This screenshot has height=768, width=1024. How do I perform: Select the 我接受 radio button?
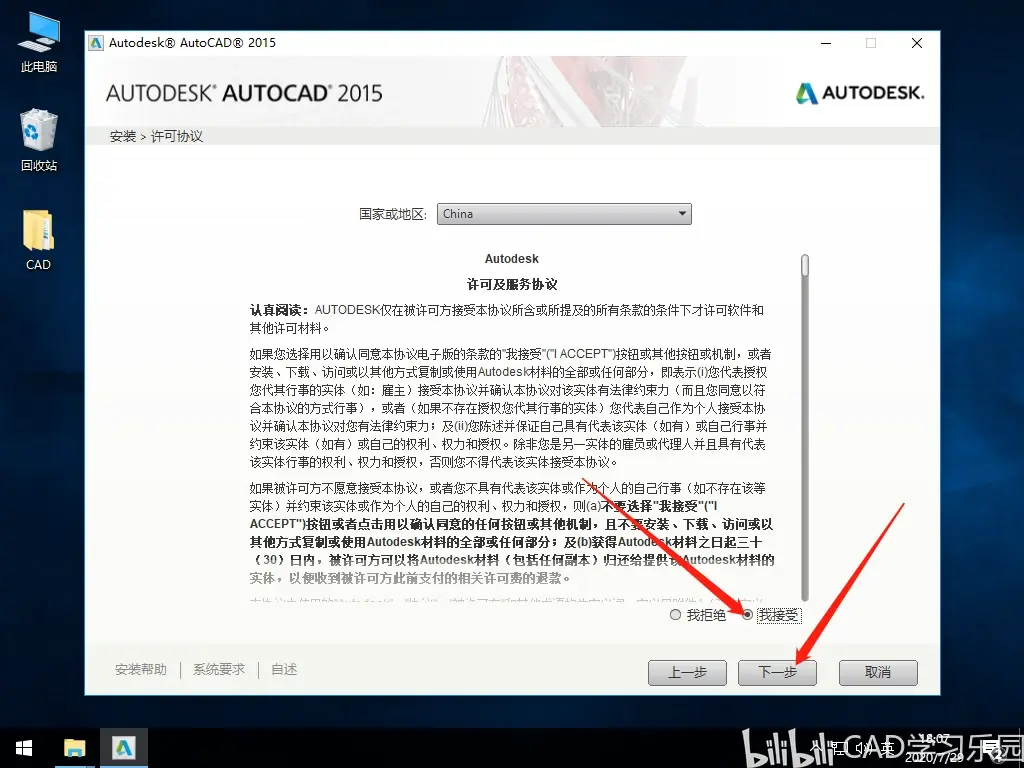tap(747, 615)
